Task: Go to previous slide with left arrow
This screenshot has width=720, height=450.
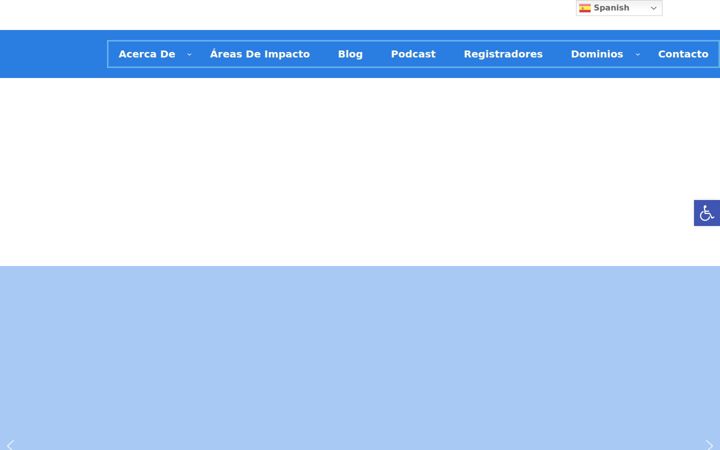Action: point(10,444)
